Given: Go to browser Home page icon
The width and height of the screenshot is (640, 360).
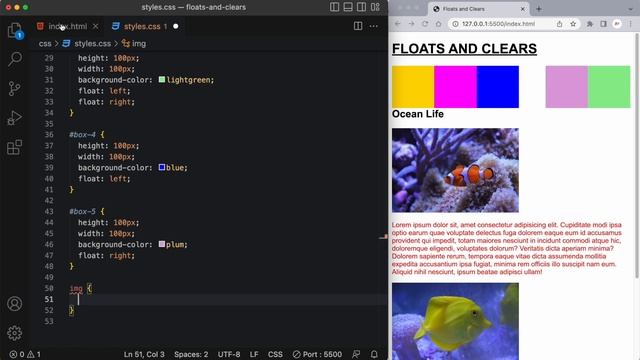Looking at the screenshot, I should [438, 24].
